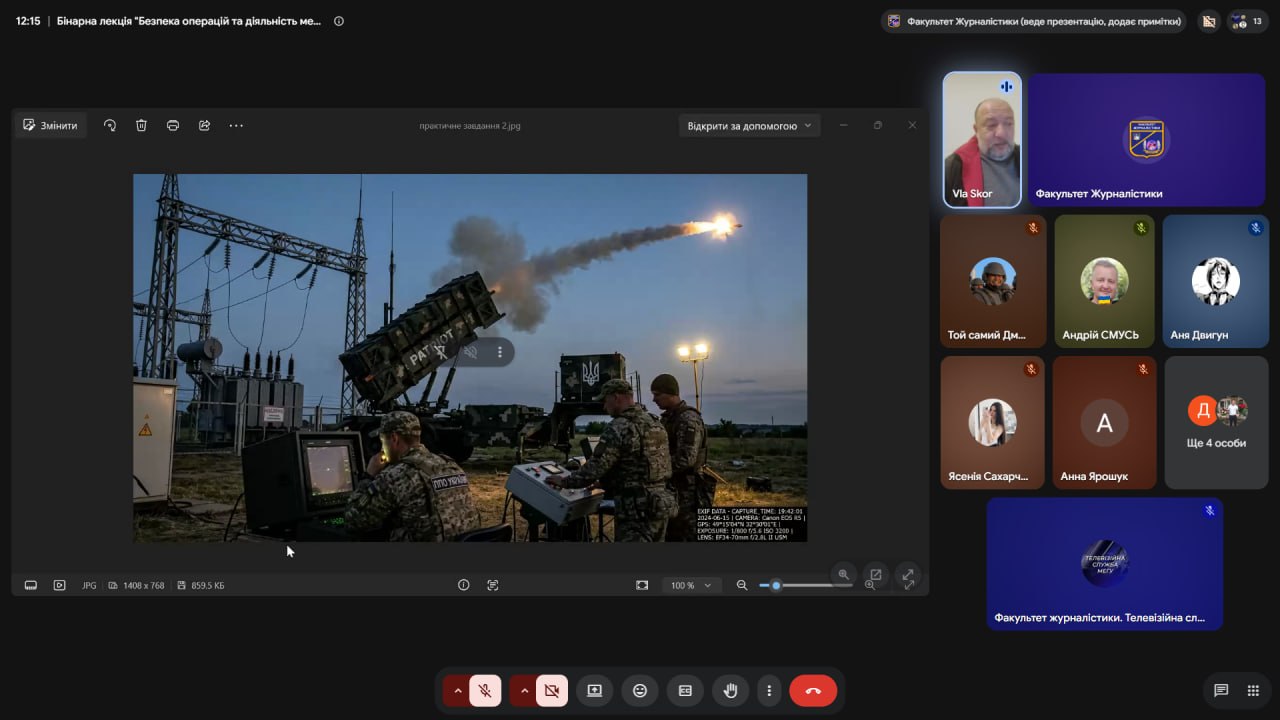Delete the image using trash icon
The image size is (1280, 720).
pos(141,125)
